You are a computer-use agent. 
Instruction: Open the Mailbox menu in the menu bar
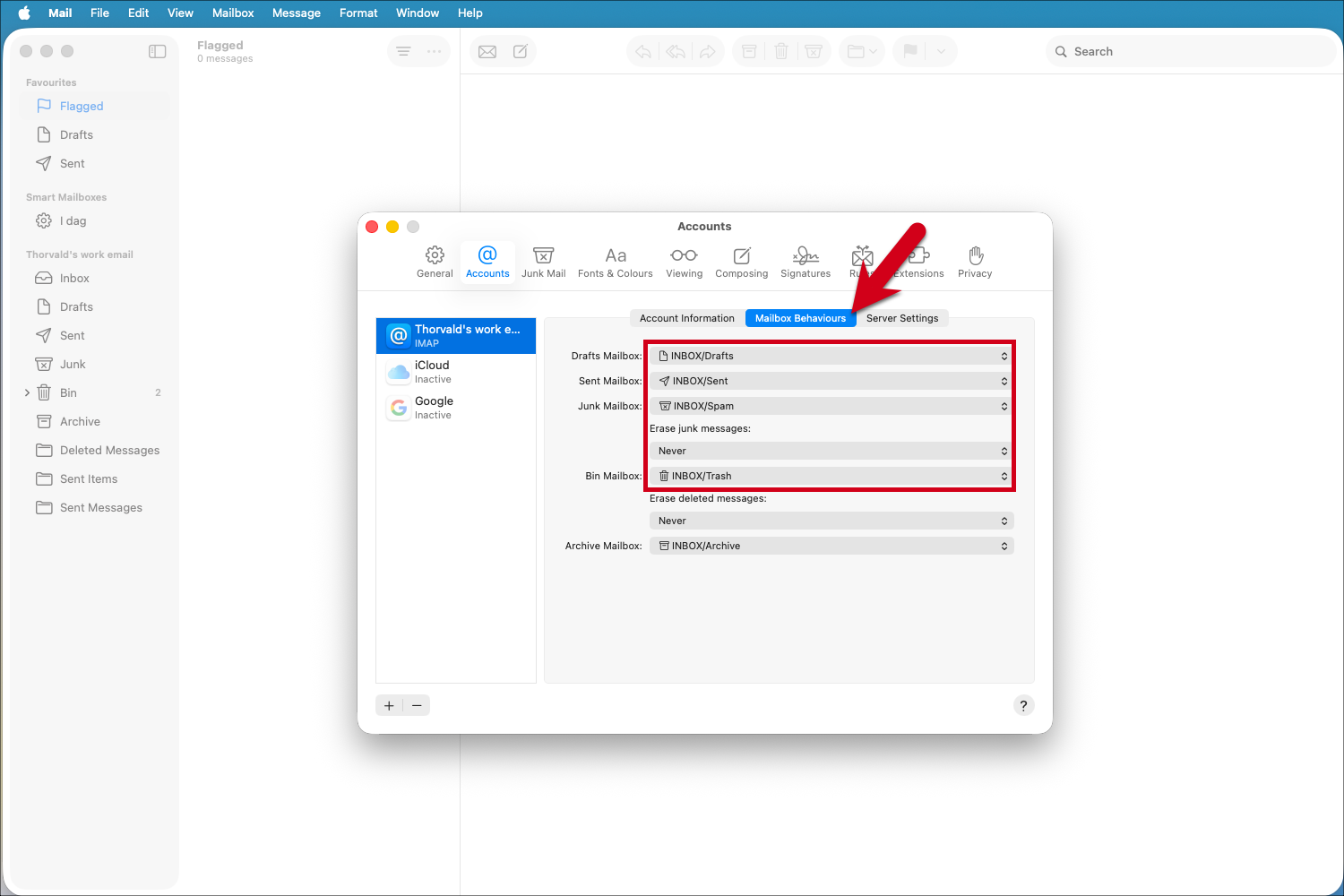(x=233, y=13)
